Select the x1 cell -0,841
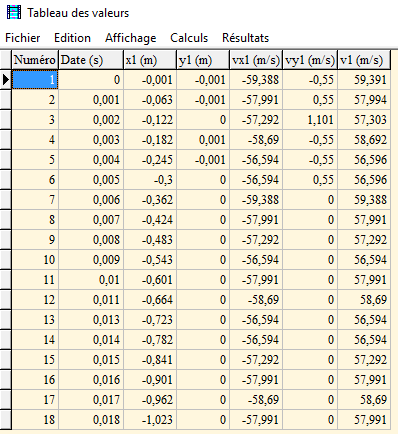398x434 pixels. (x=150, y=360)
